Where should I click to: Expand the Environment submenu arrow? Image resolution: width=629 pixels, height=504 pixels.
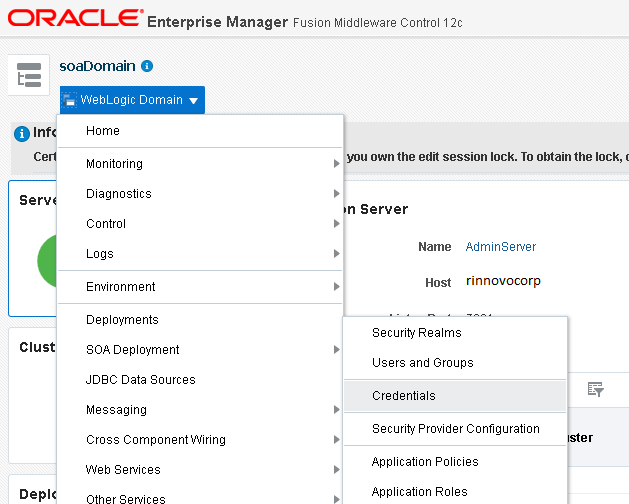coord(337,287)
